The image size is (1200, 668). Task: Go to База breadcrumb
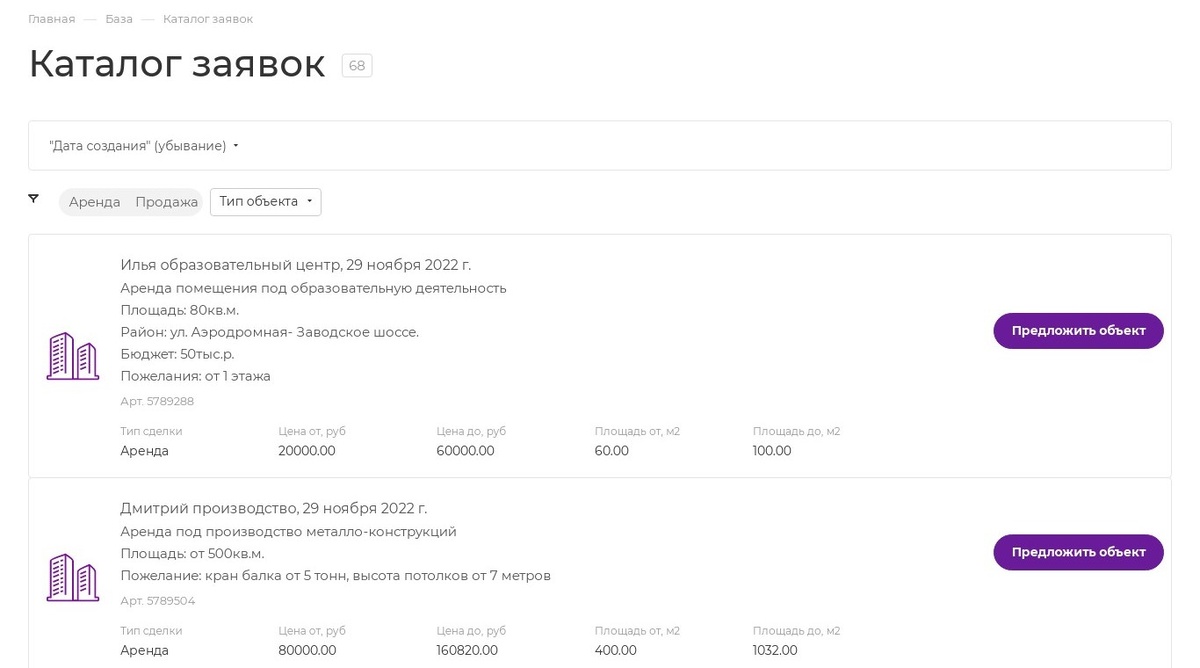coord(119,19)
